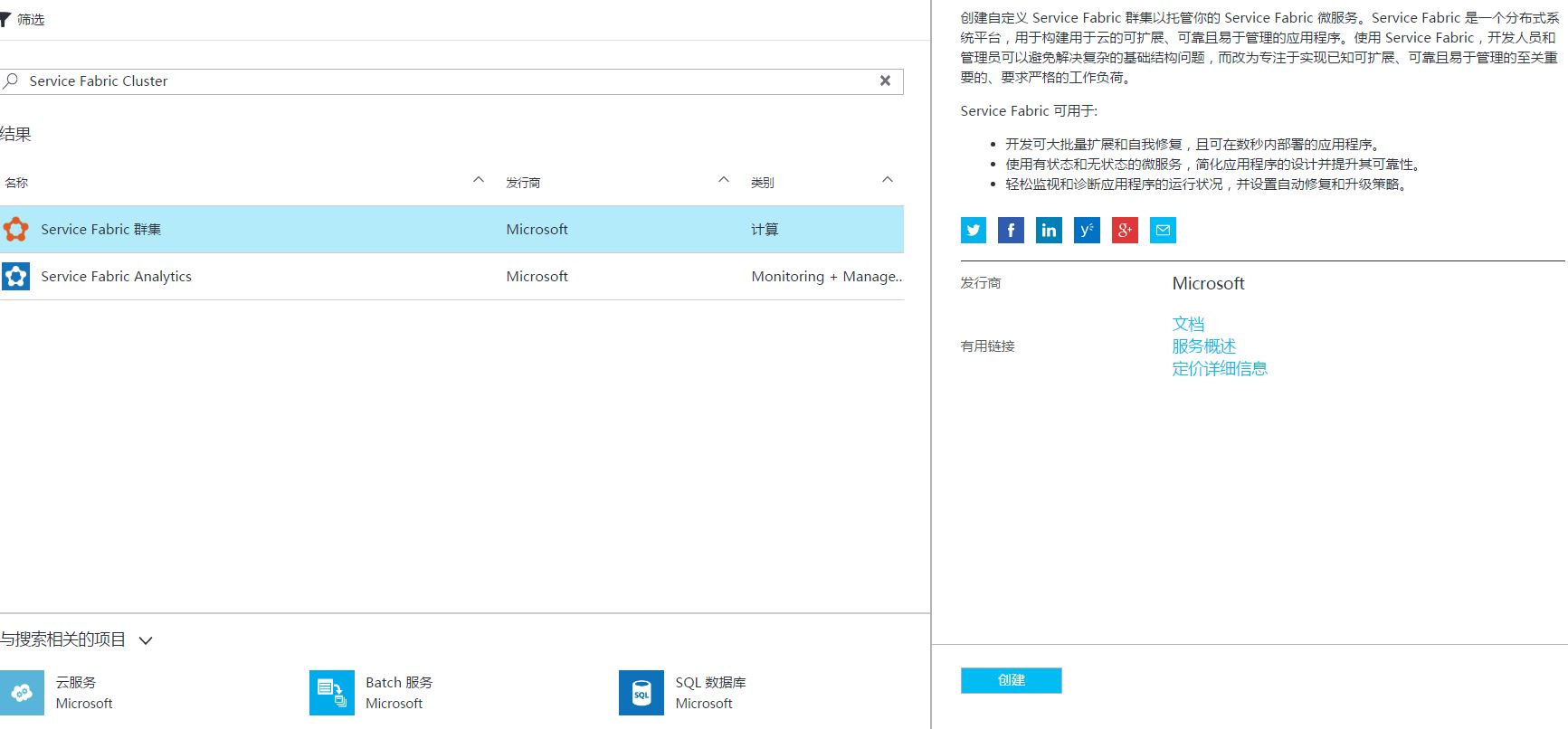The width and height of the screenshot is (1568, 729).
Task: Open the SQL 数据库 icon
Action: tap(641, 693)
